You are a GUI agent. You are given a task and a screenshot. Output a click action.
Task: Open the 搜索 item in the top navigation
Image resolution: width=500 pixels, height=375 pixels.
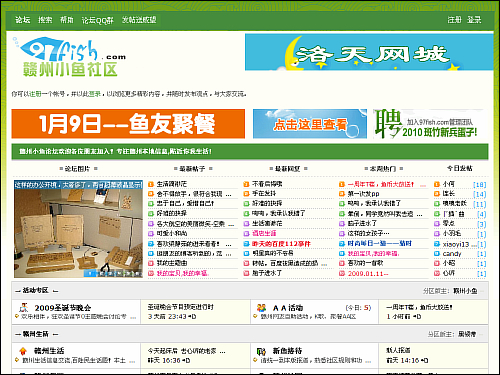45,20
